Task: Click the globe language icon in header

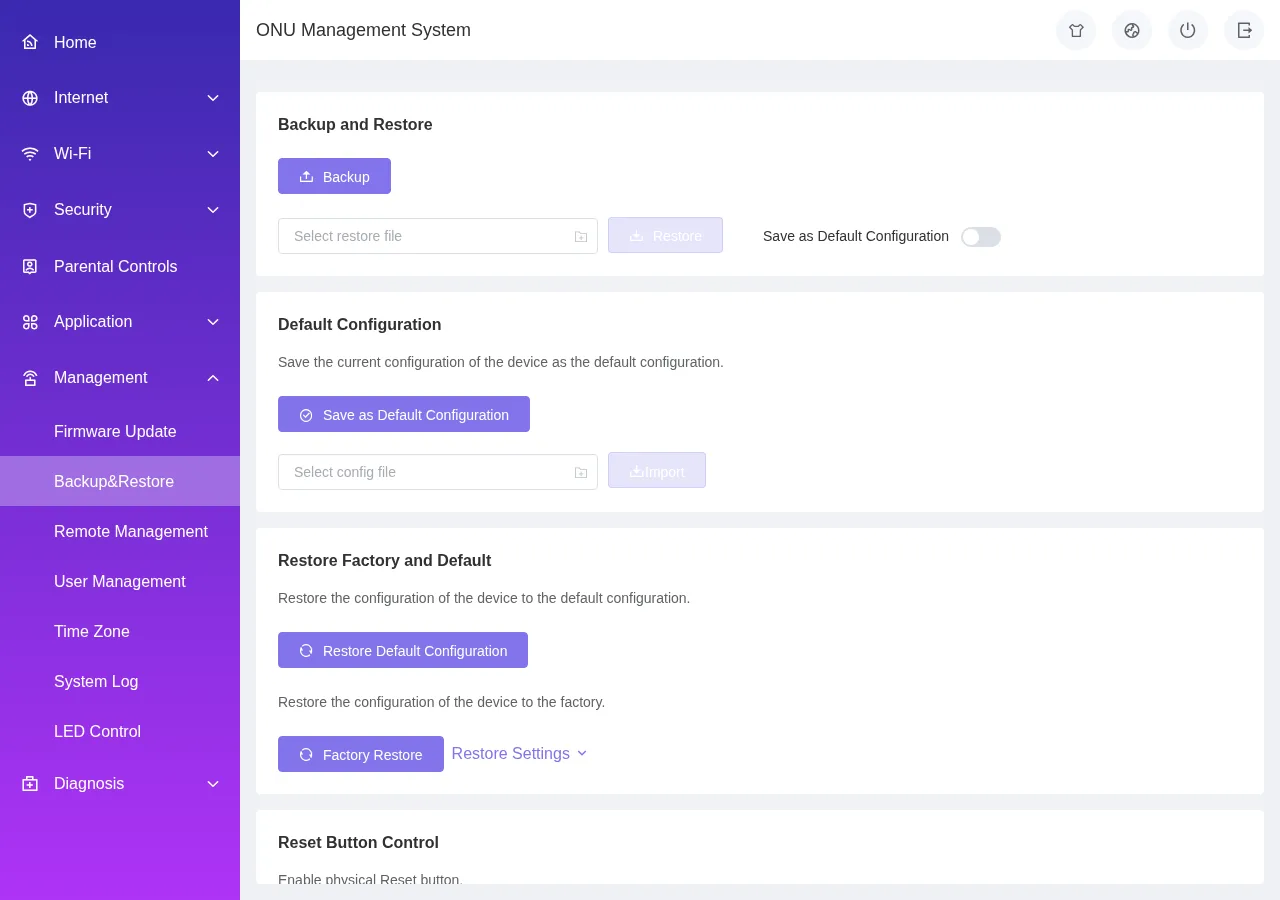Action: point(1132,30)
